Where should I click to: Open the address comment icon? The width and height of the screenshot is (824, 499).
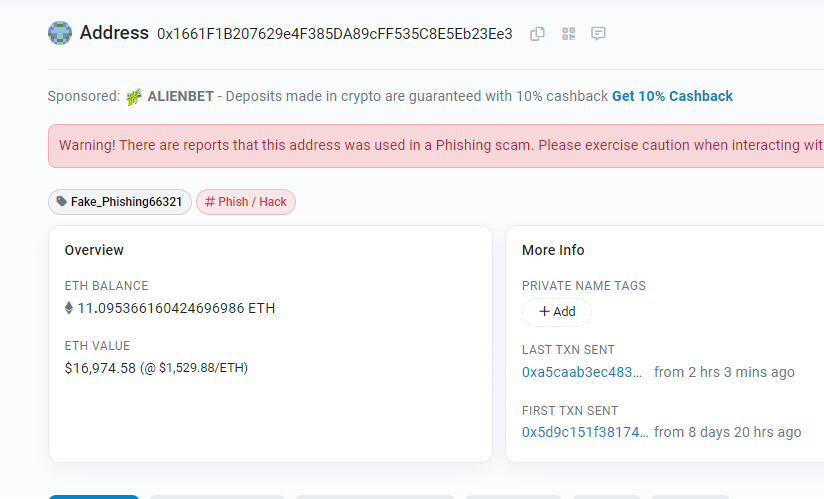598,34
